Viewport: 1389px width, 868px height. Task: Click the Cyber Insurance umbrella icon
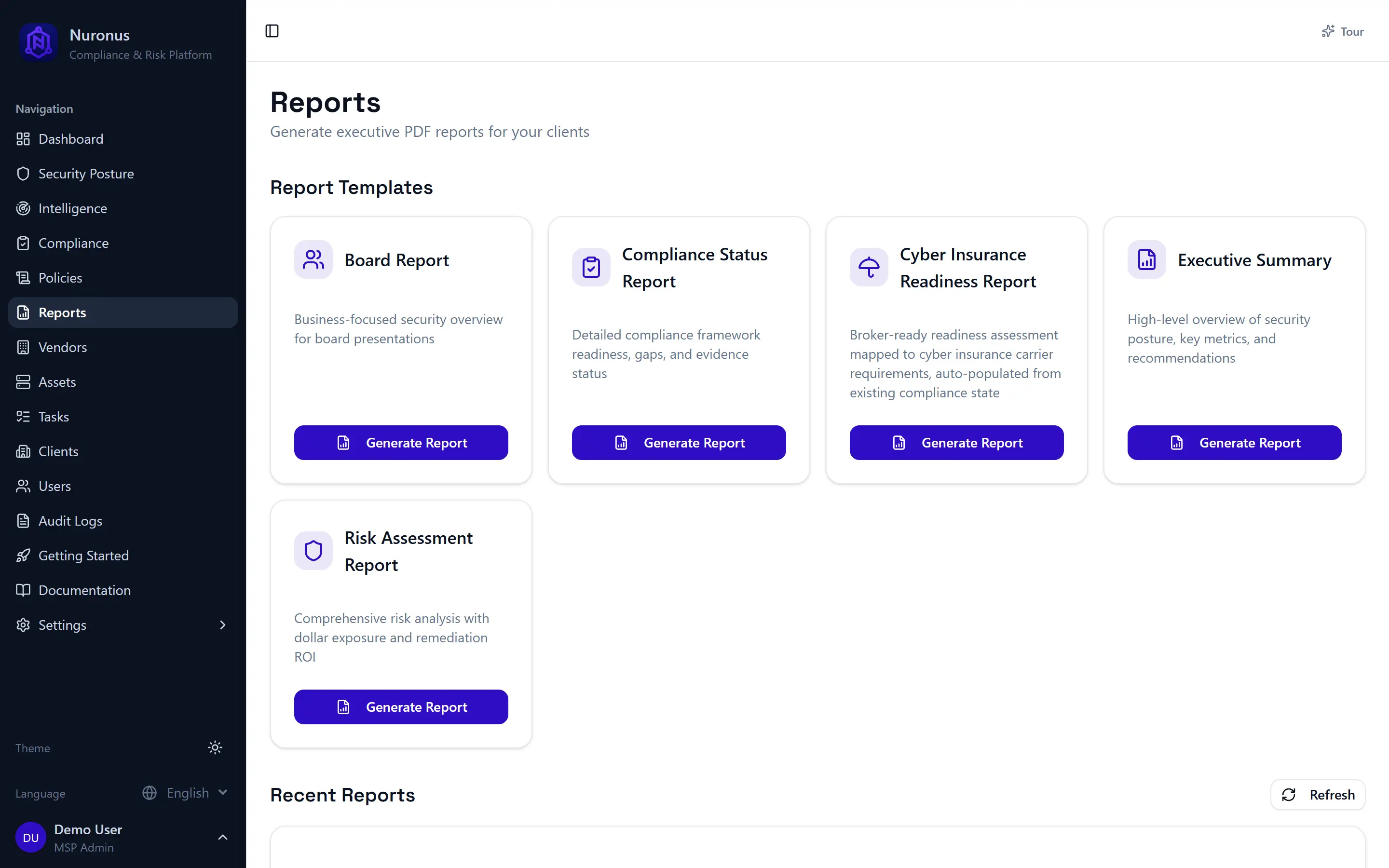click(869, 268)
